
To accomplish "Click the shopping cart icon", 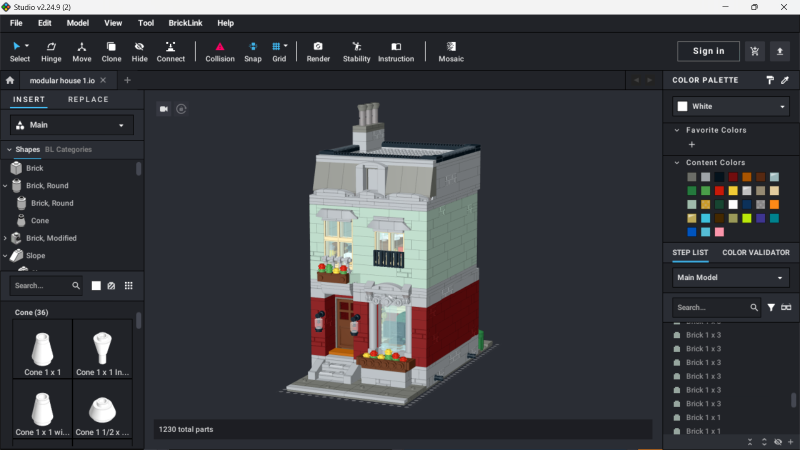I will coord(755,51).
